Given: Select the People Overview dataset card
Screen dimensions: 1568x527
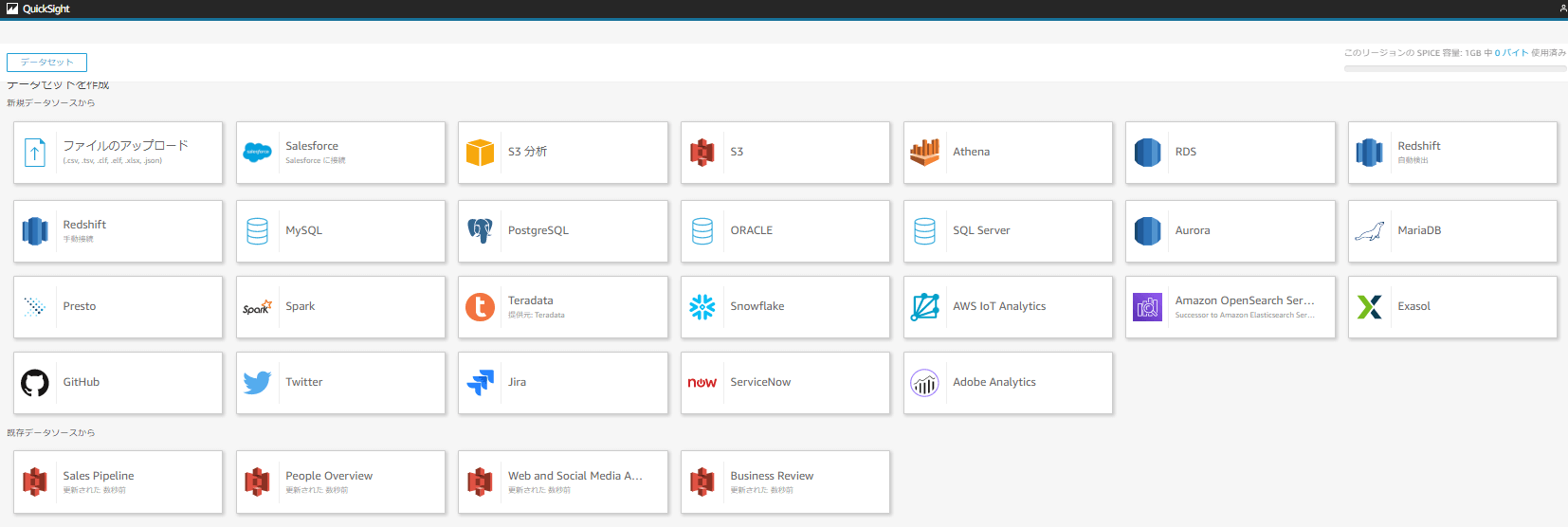Looking at the screenshot, I should (340, 482).
